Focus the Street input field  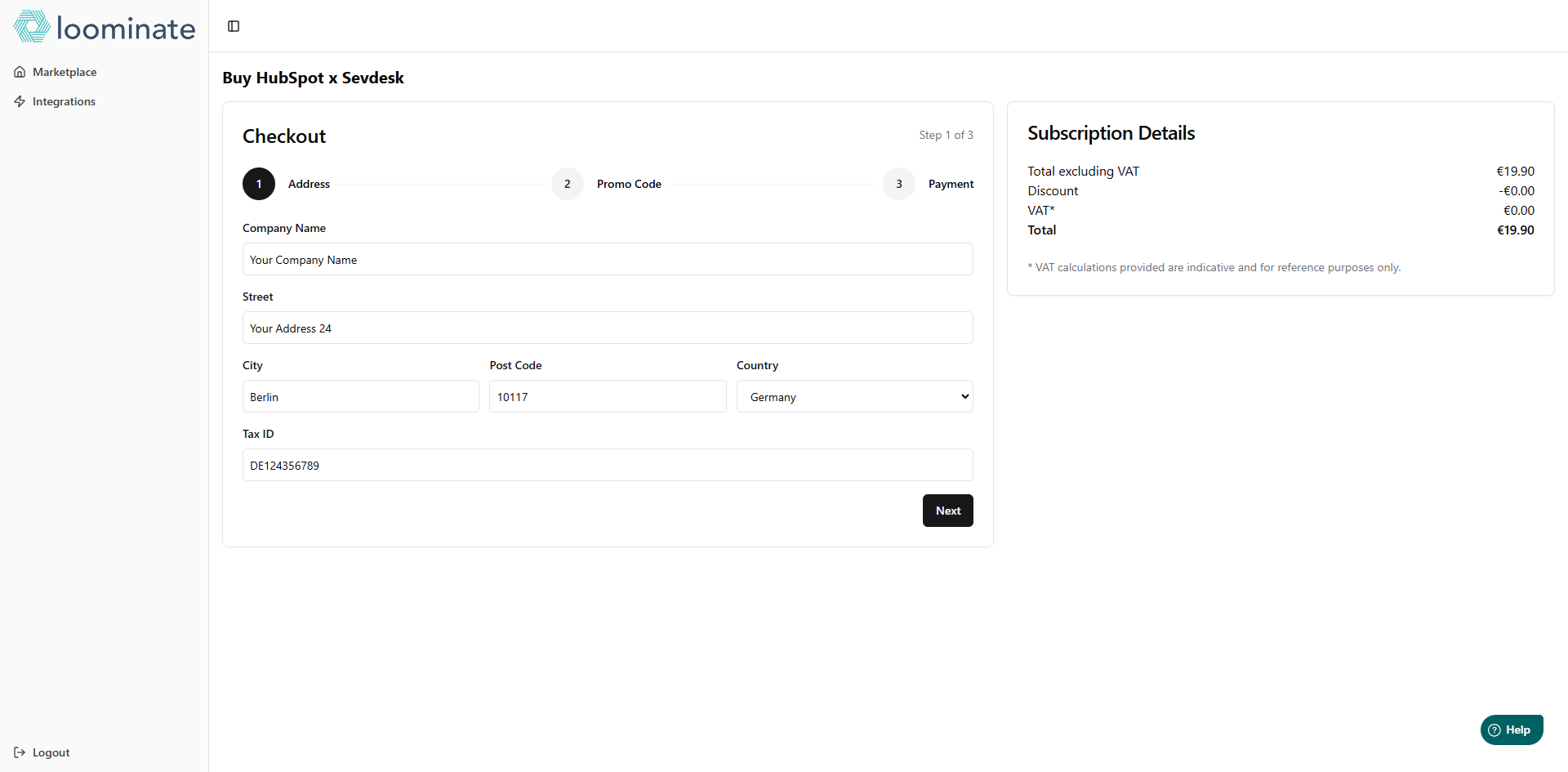(608, 328)
